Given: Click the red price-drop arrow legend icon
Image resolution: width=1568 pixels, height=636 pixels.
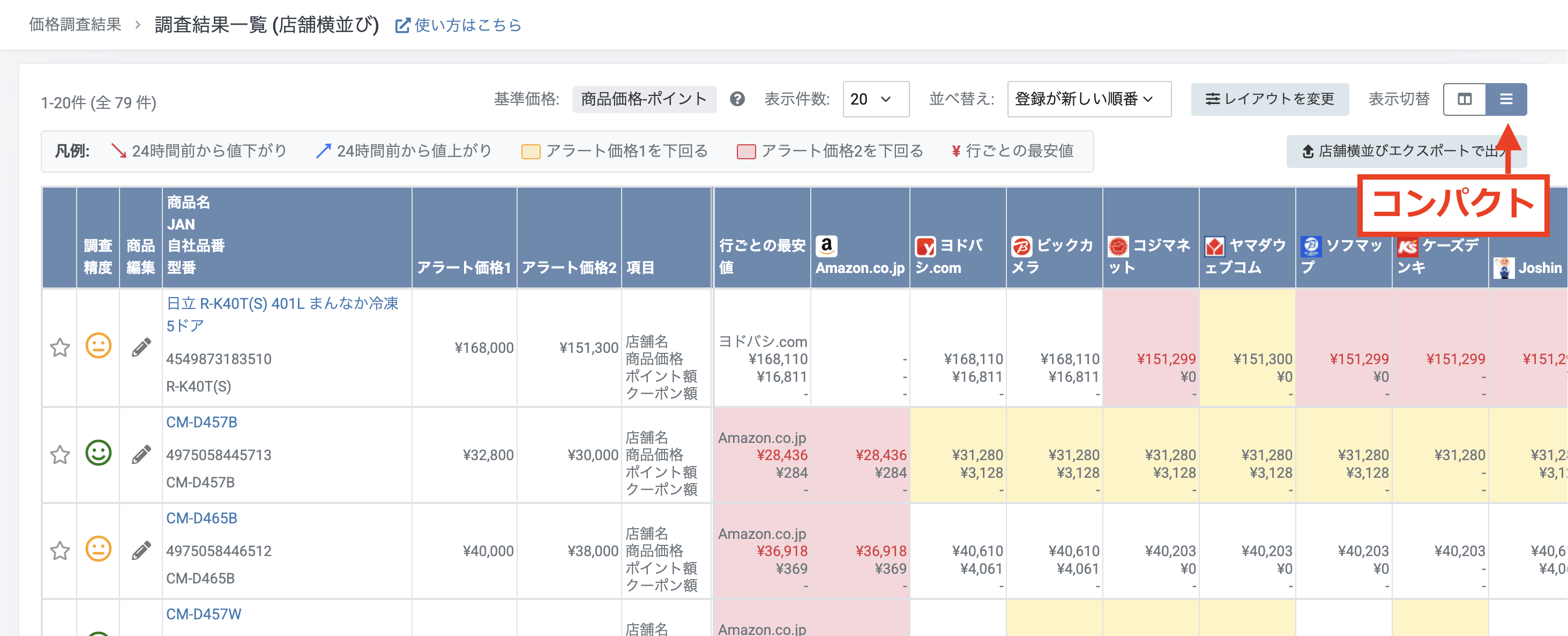Looking at the screenshot, I should pos(118,151).
